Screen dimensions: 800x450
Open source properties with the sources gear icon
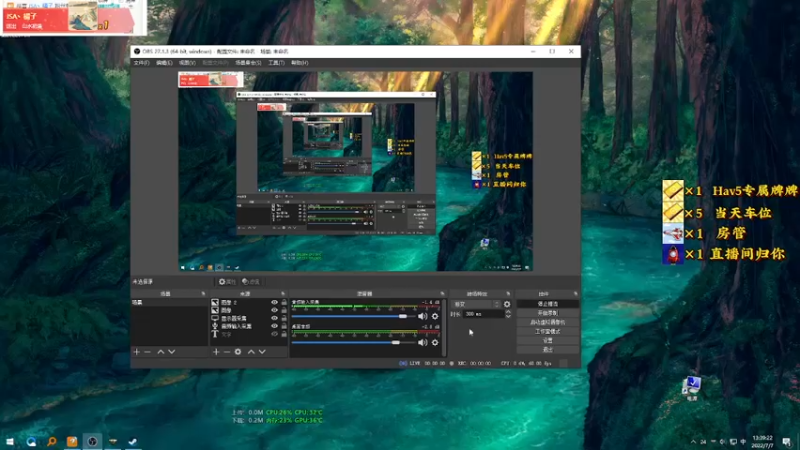coord(238,352)
